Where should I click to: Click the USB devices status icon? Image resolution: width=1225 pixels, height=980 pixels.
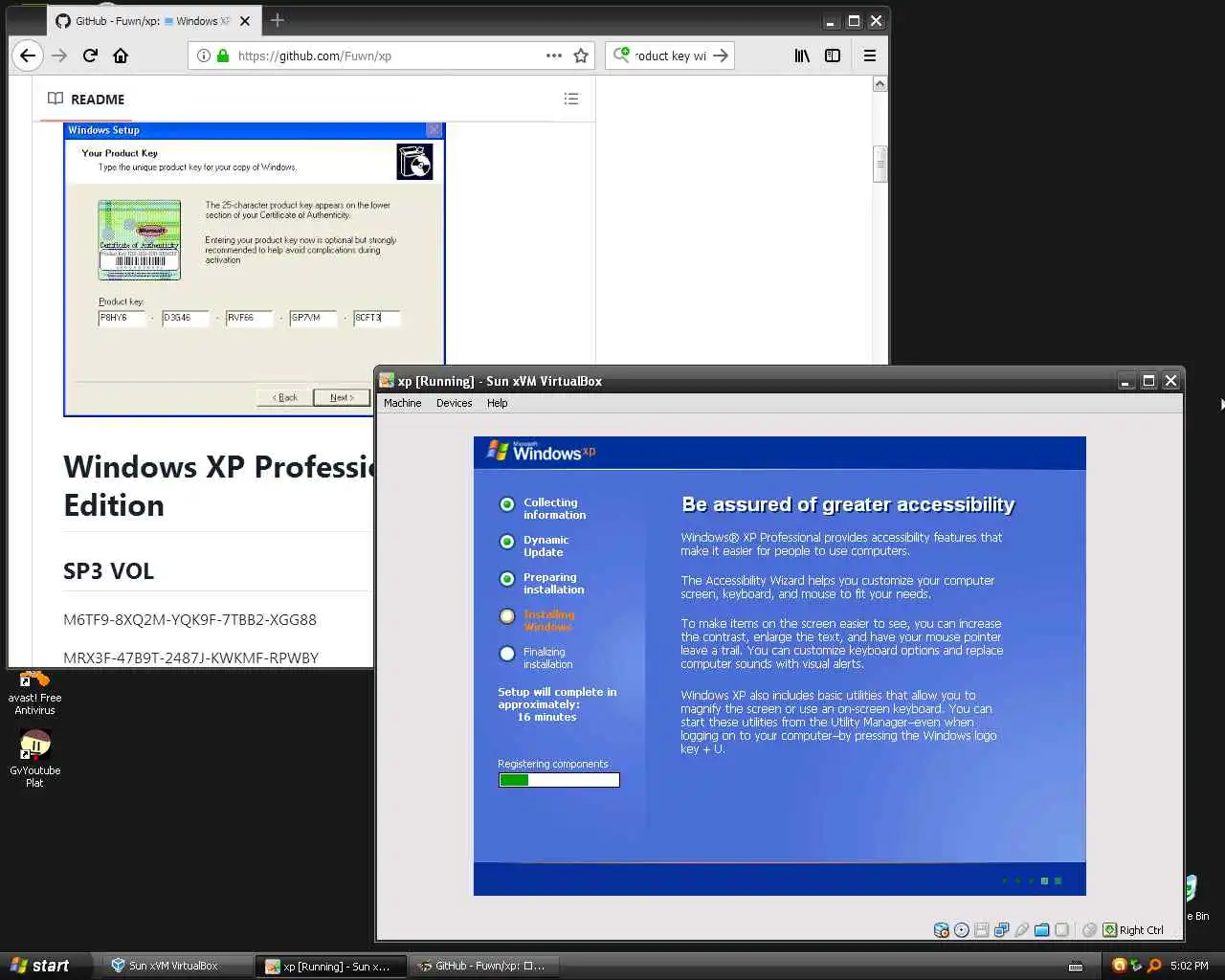pyautogui.click(x=1022, y=929)
